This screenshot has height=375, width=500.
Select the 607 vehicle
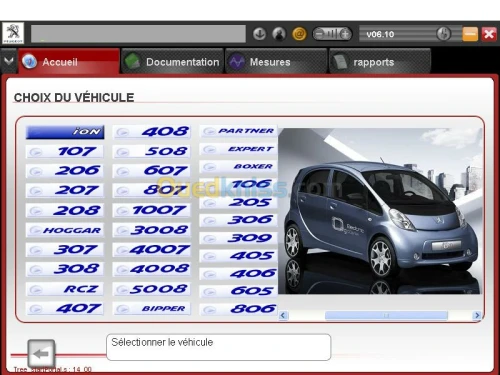[152, 171]
